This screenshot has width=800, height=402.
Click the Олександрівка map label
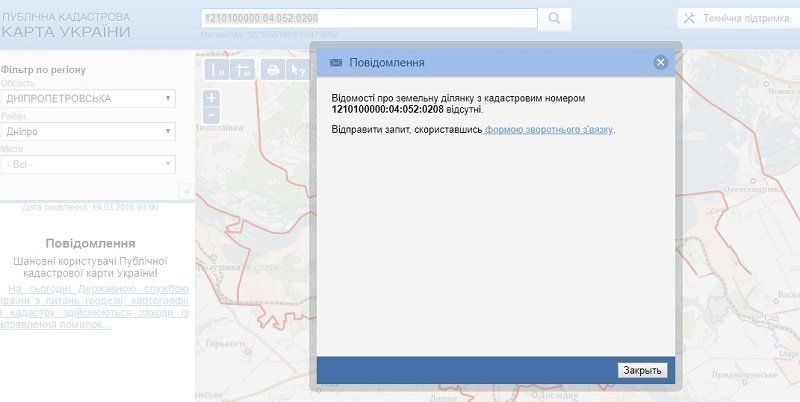click(753, 189)
